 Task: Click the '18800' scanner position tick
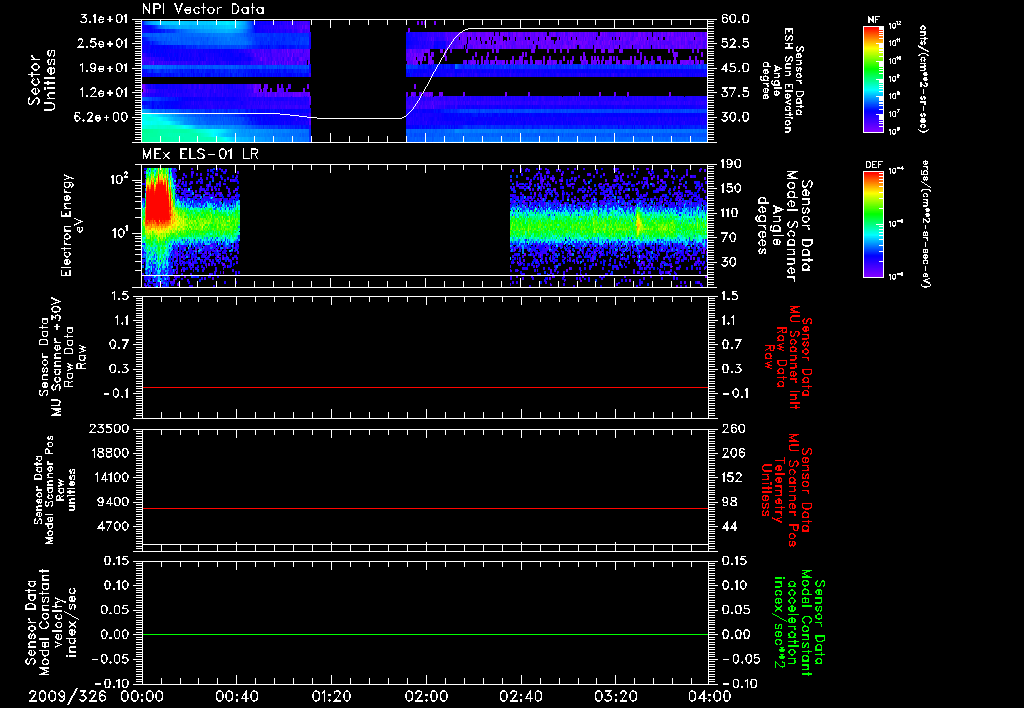[109, 453]
